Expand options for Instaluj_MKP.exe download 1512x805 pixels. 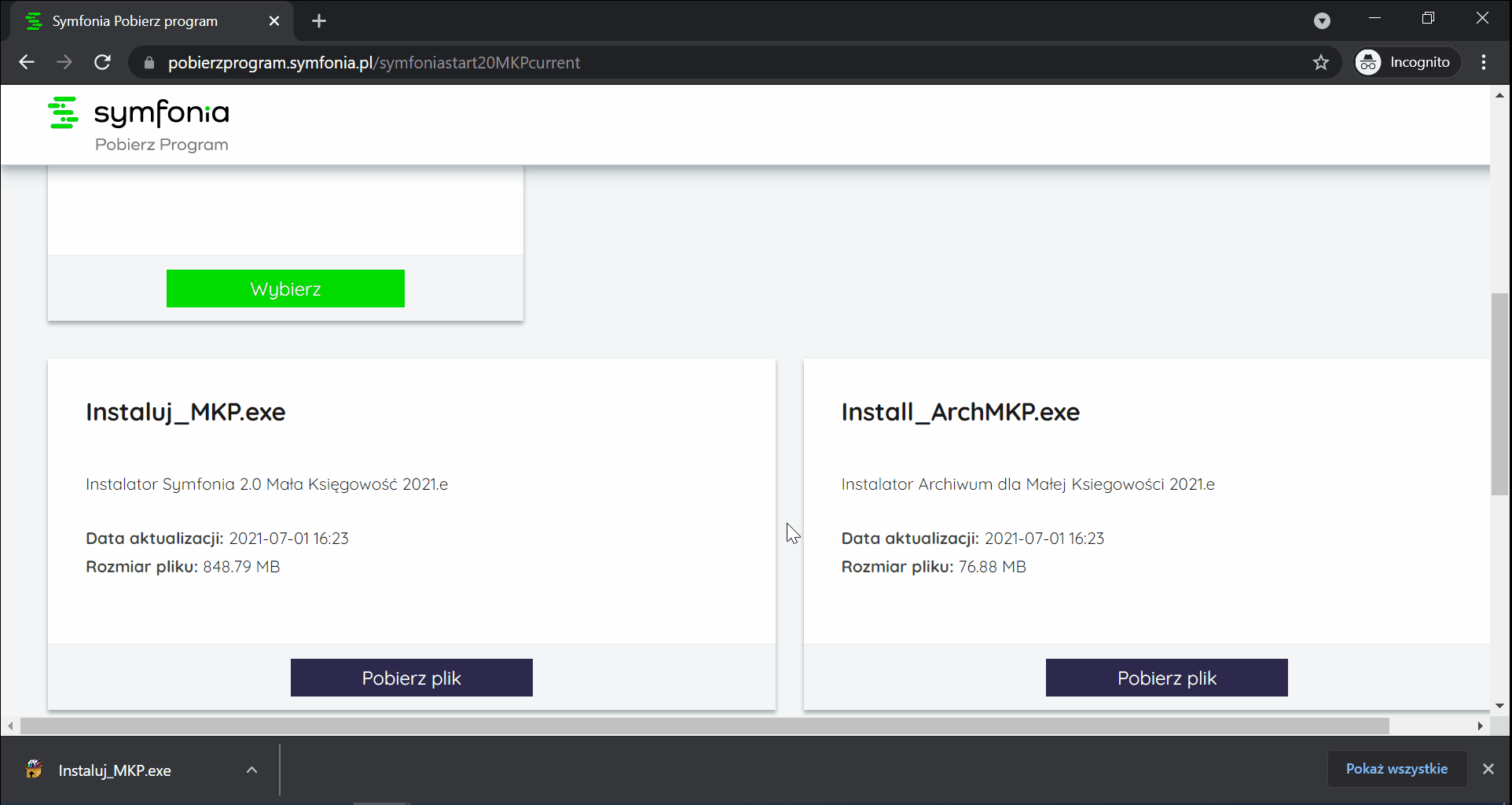click(x=251, y=770)
